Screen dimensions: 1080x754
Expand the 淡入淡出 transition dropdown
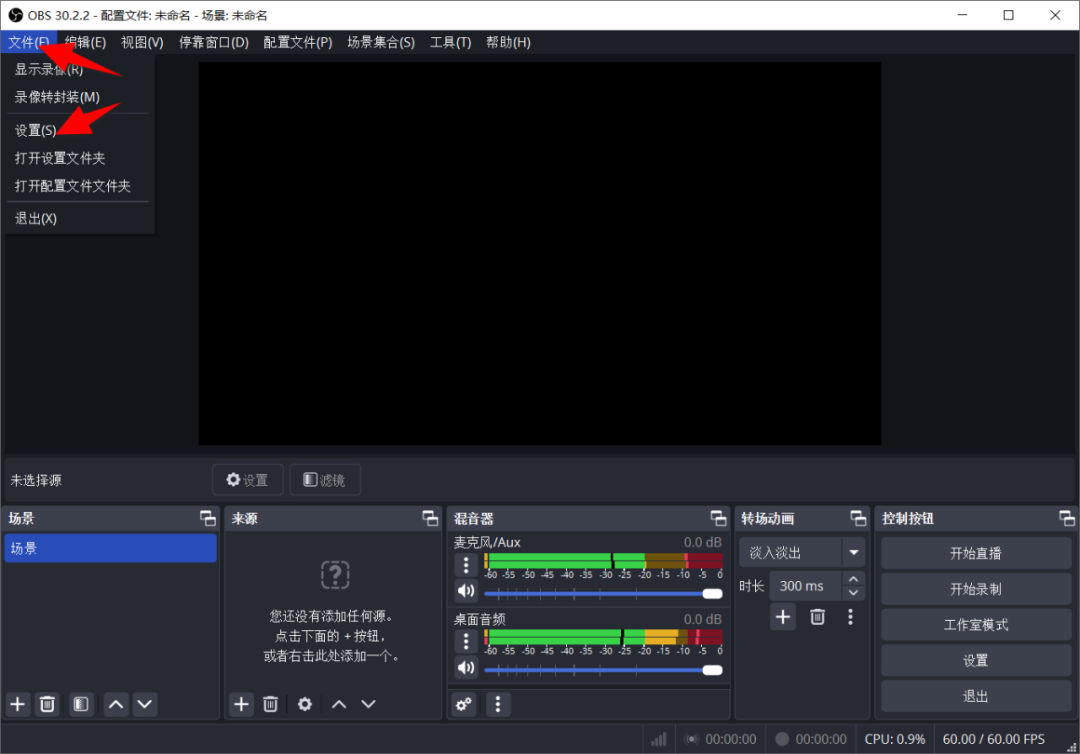[x=853, y=553]
